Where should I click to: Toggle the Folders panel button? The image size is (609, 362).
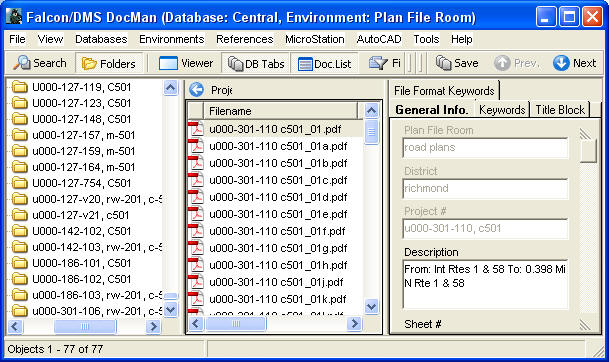click(x=109, y=63)
